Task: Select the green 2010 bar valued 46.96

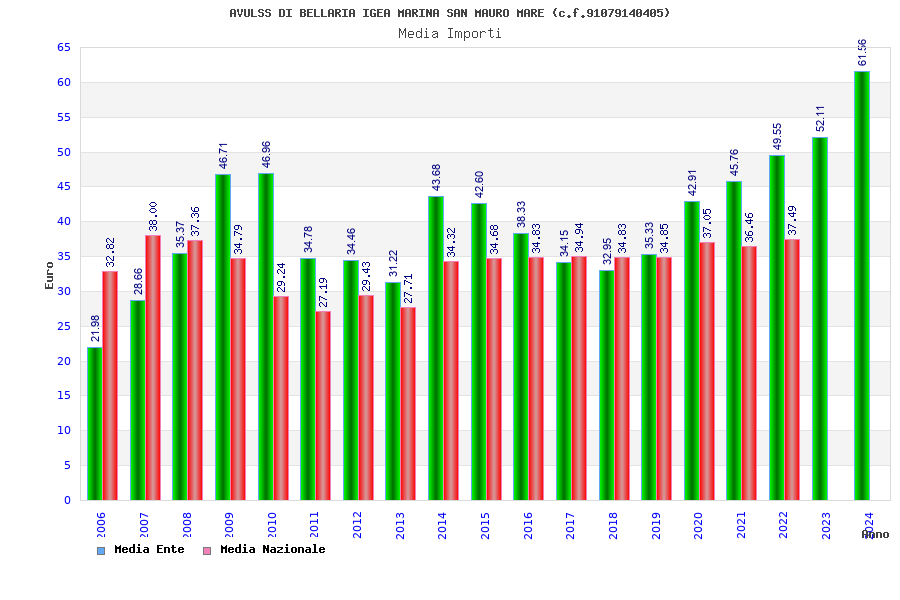Action: click(x=266, y=336)
